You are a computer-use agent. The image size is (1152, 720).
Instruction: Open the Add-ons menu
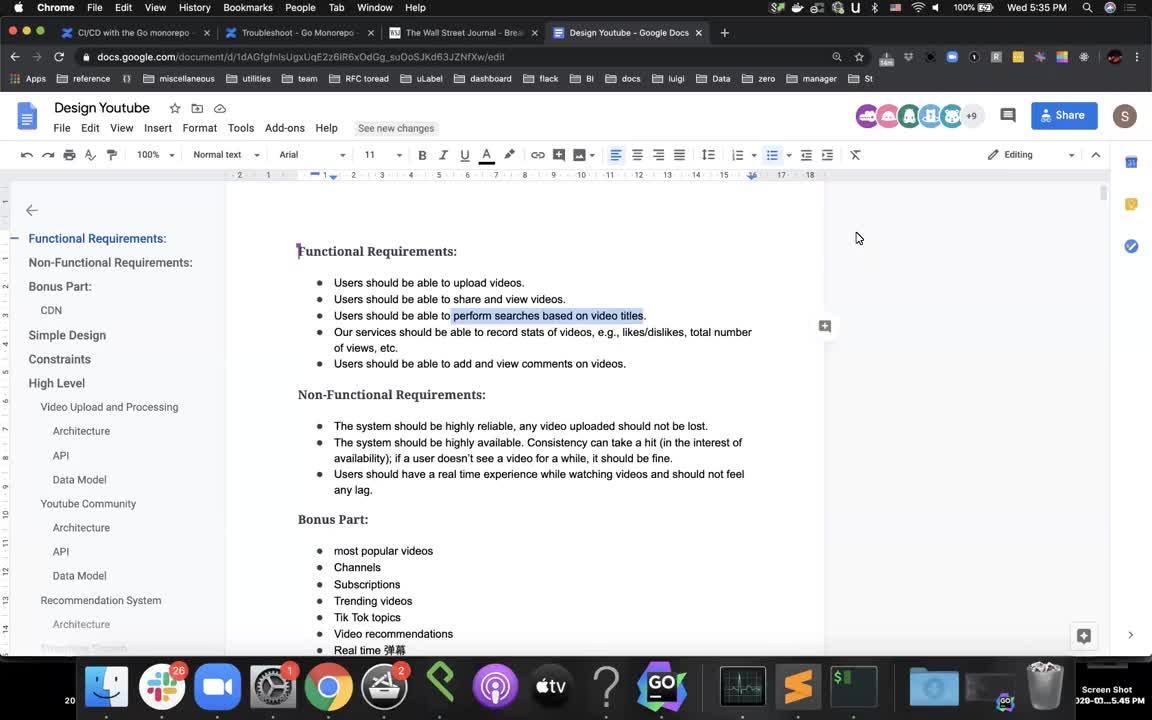(285, 128)
